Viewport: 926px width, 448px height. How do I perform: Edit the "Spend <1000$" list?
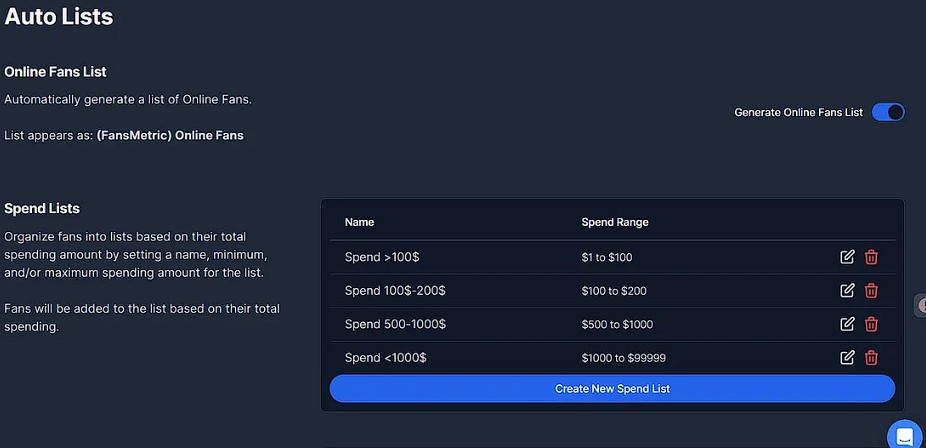click(848, 357)
